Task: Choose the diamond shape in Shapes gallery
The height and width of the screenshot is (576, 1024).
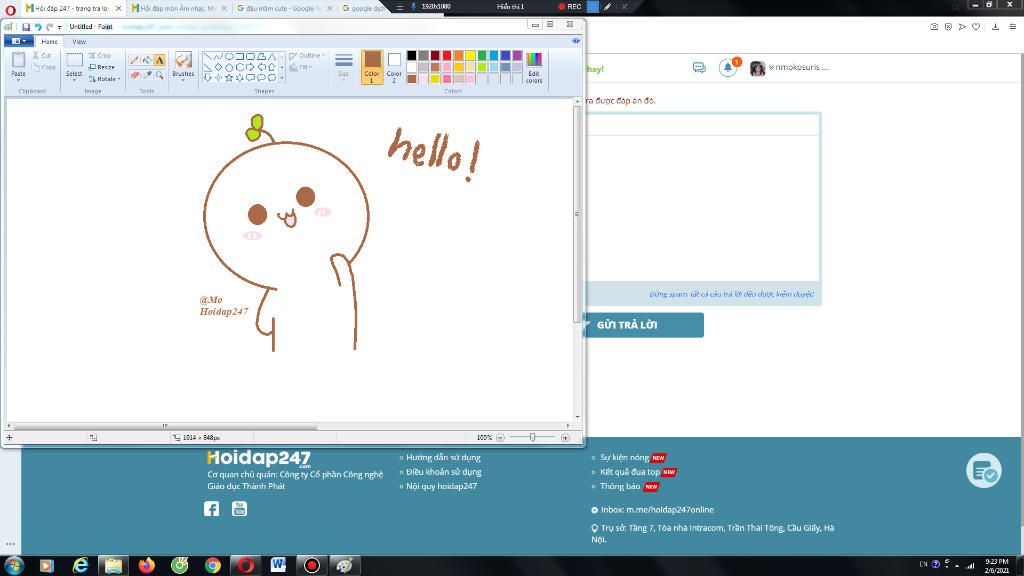Action: tap(219, 67)
